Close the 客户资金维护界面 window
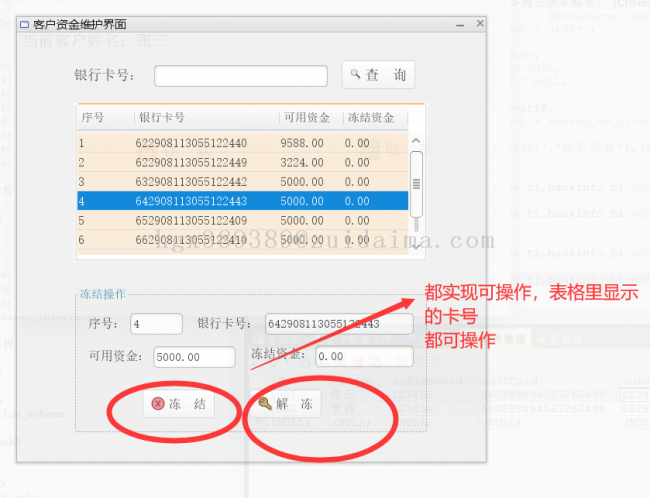 coord(480,23)
